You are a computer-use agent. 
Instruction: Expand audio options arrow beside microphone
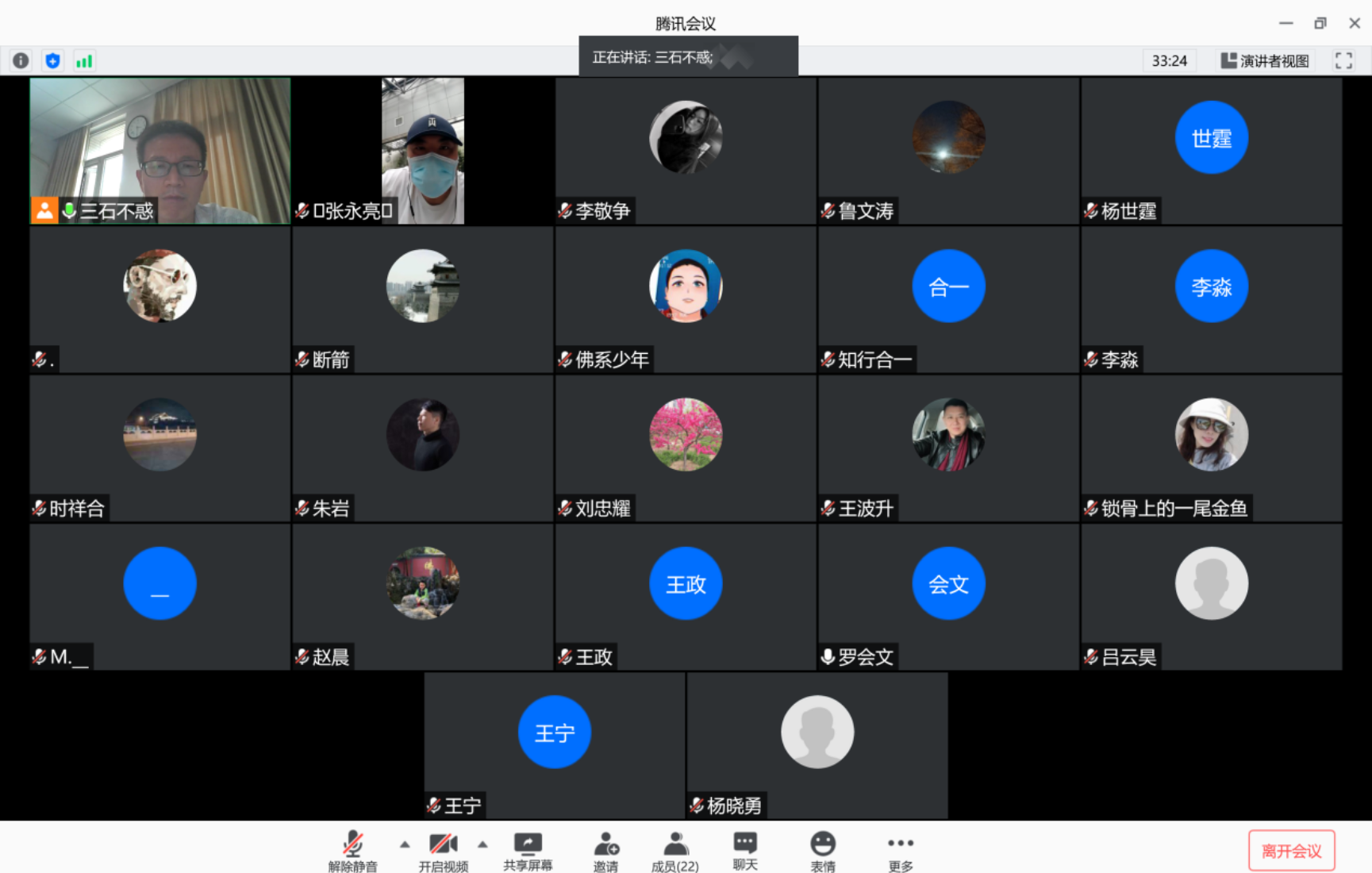405,844
